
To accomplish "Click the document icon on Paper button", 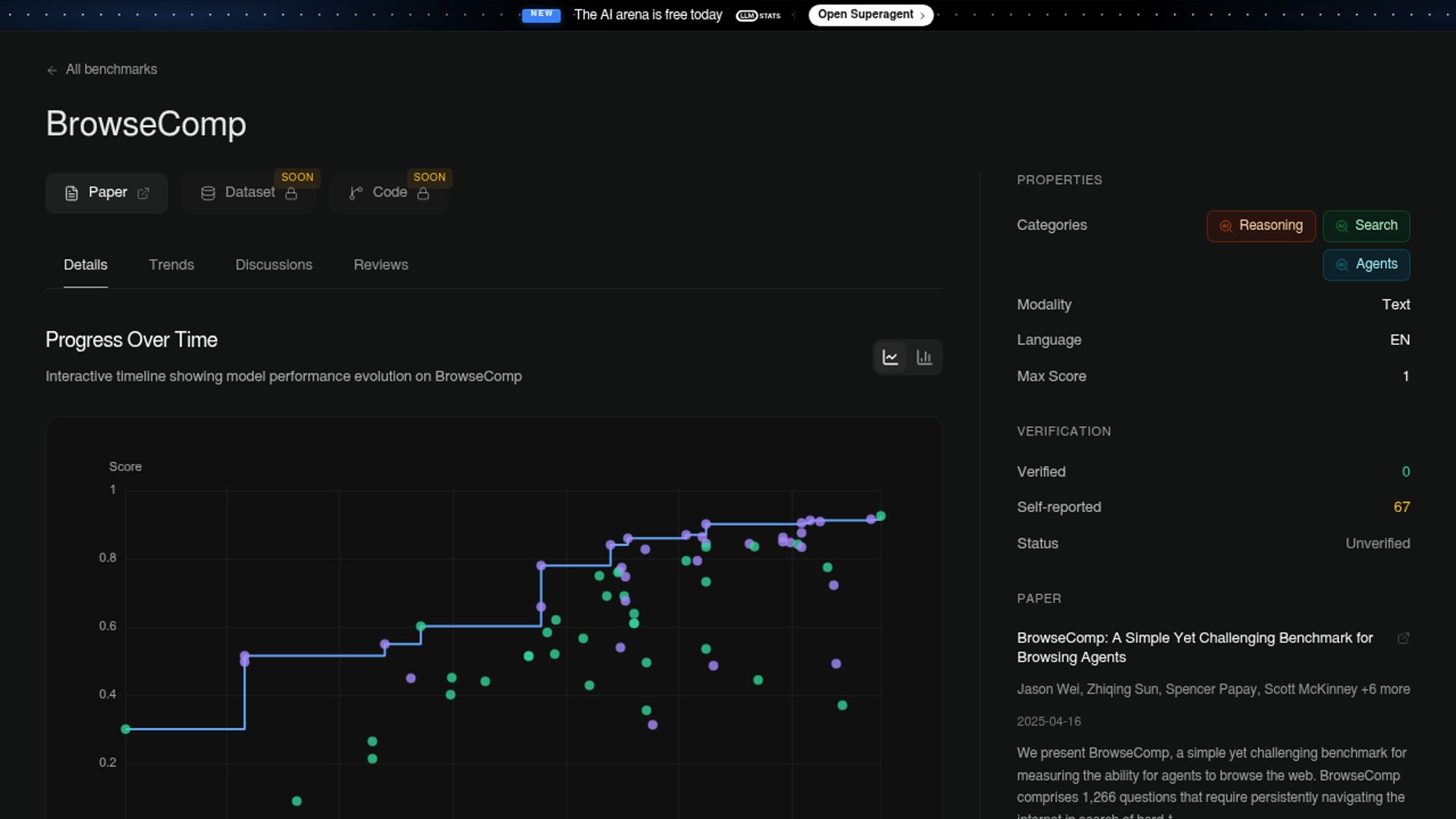I will 71,193.
